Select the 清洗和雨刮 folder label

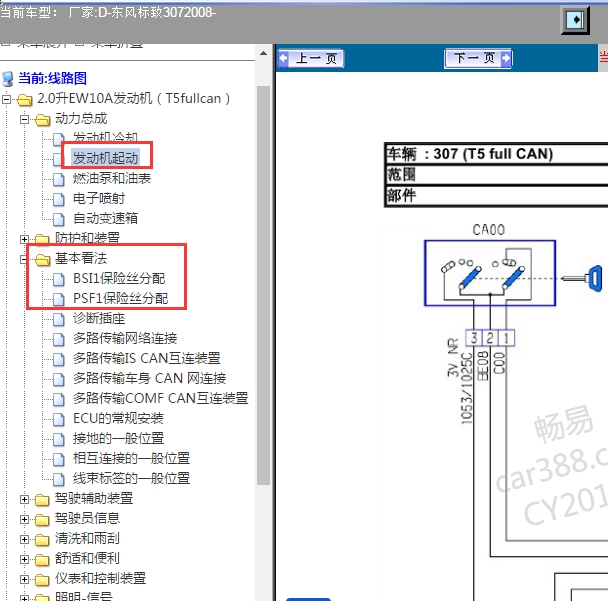coord(87,539)
